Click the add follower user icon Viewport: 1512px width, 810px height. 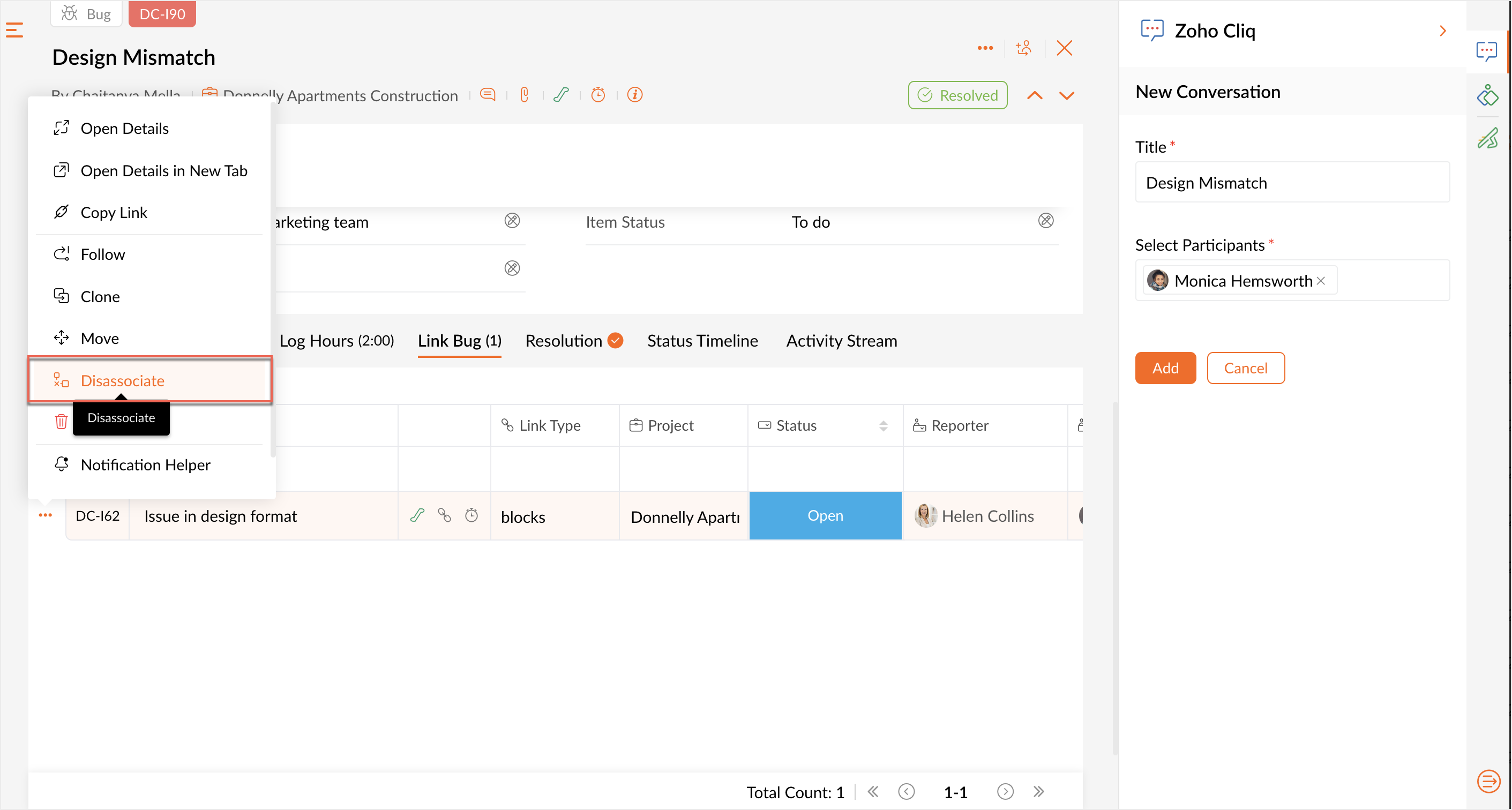[x=1024, y=48]
